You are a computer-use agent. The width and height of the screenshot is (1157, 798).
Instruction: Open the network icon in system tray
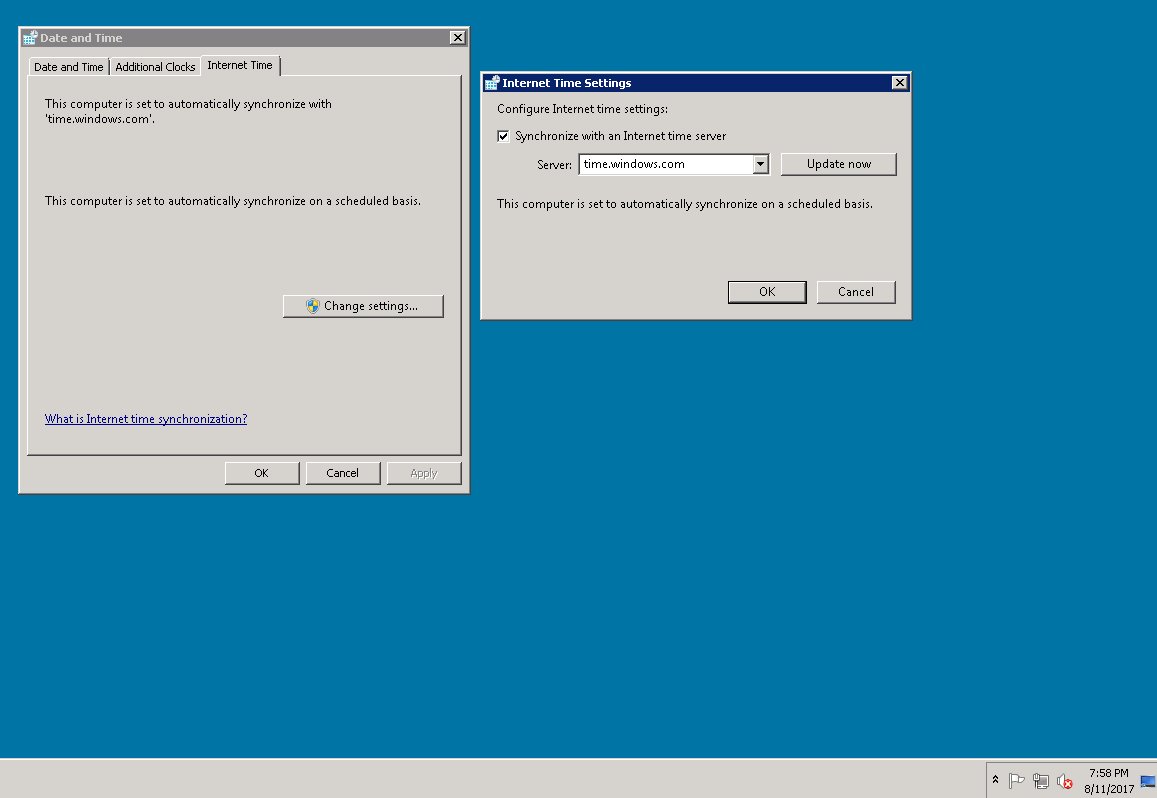pos(1040,780)
